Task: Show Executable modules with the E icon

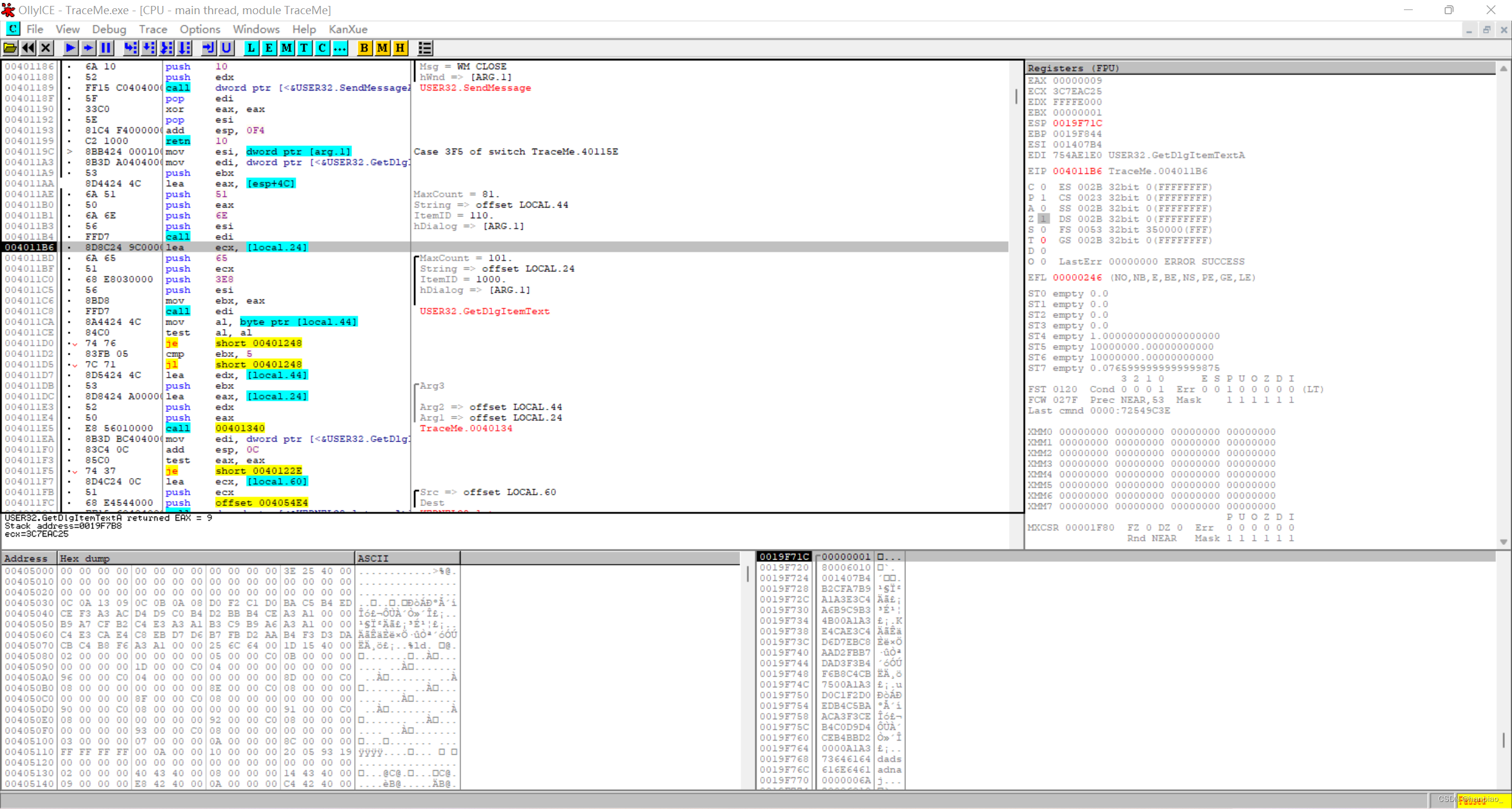Action: pos(269,48)
